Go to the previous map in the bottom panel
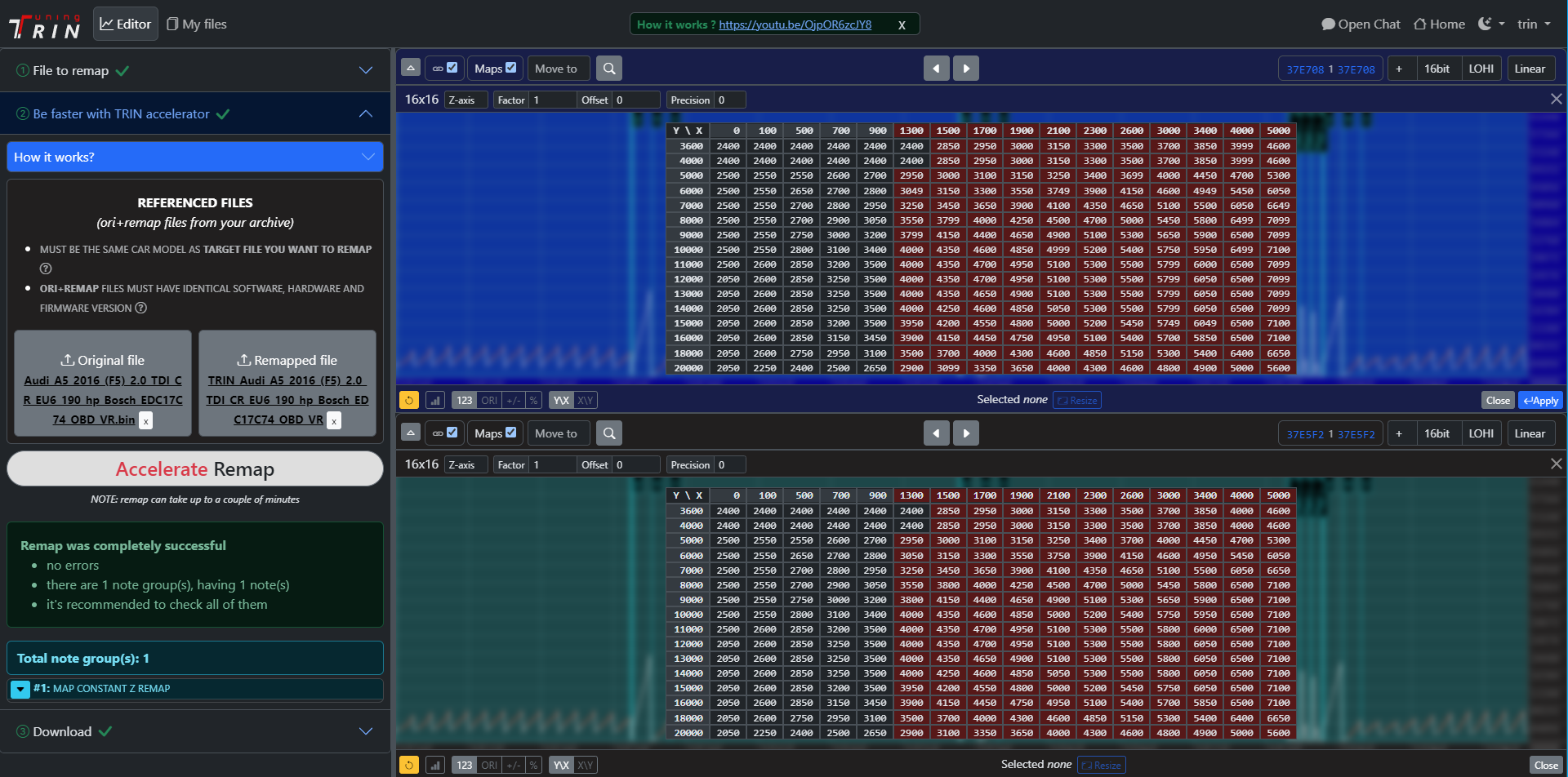The image size is (1568, 777). coord(936,433)
